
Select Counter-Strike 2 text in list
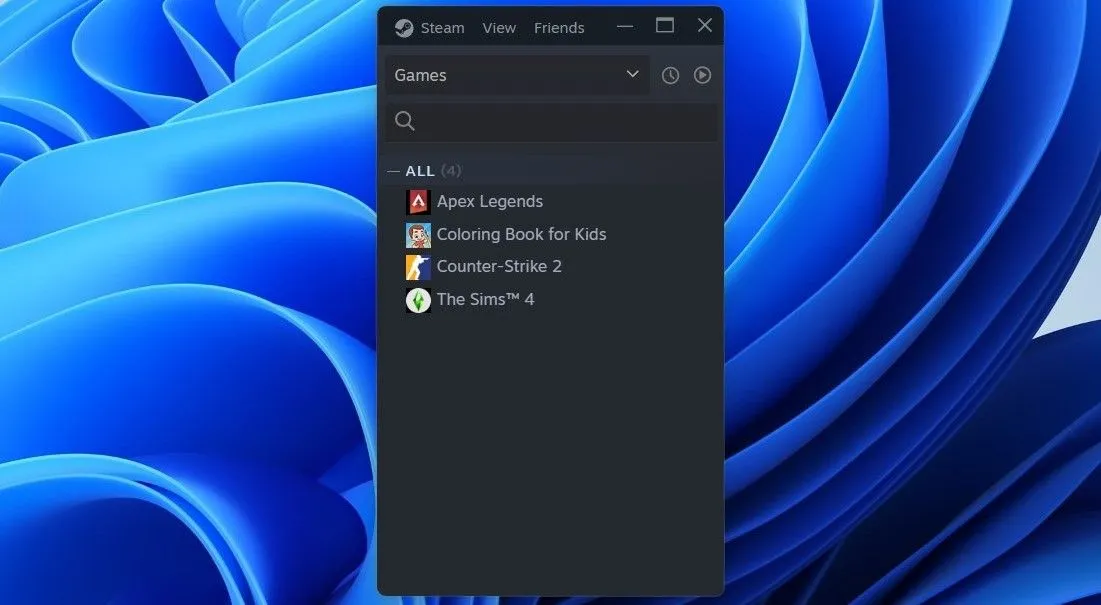tap(499, 267)
